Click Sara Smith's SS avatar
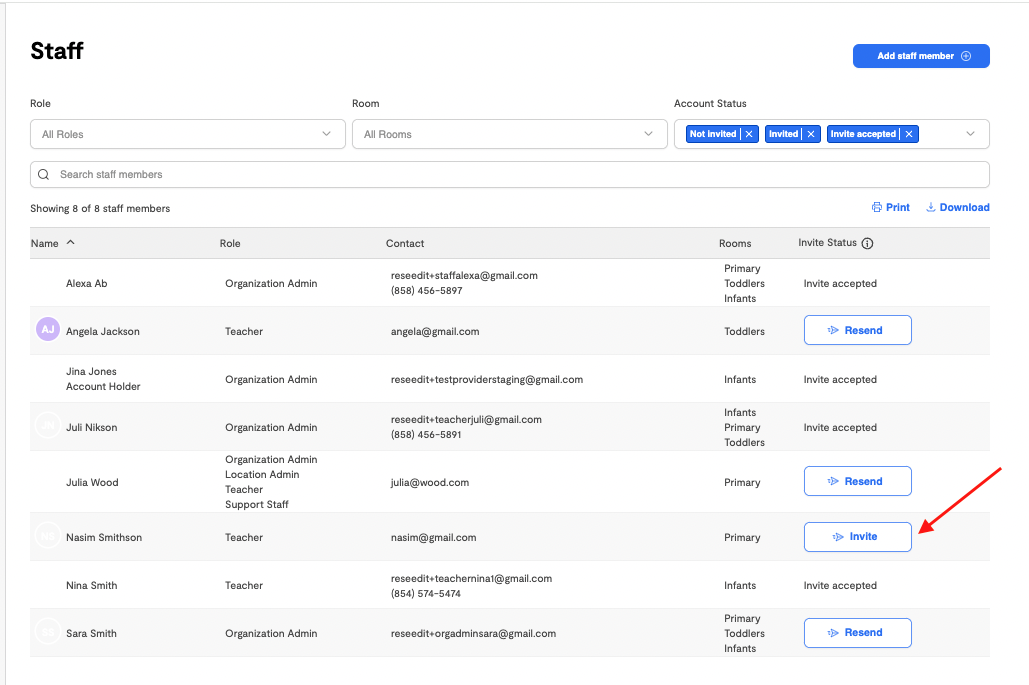This screenshot has height=685, width=1029. [48, 632]
